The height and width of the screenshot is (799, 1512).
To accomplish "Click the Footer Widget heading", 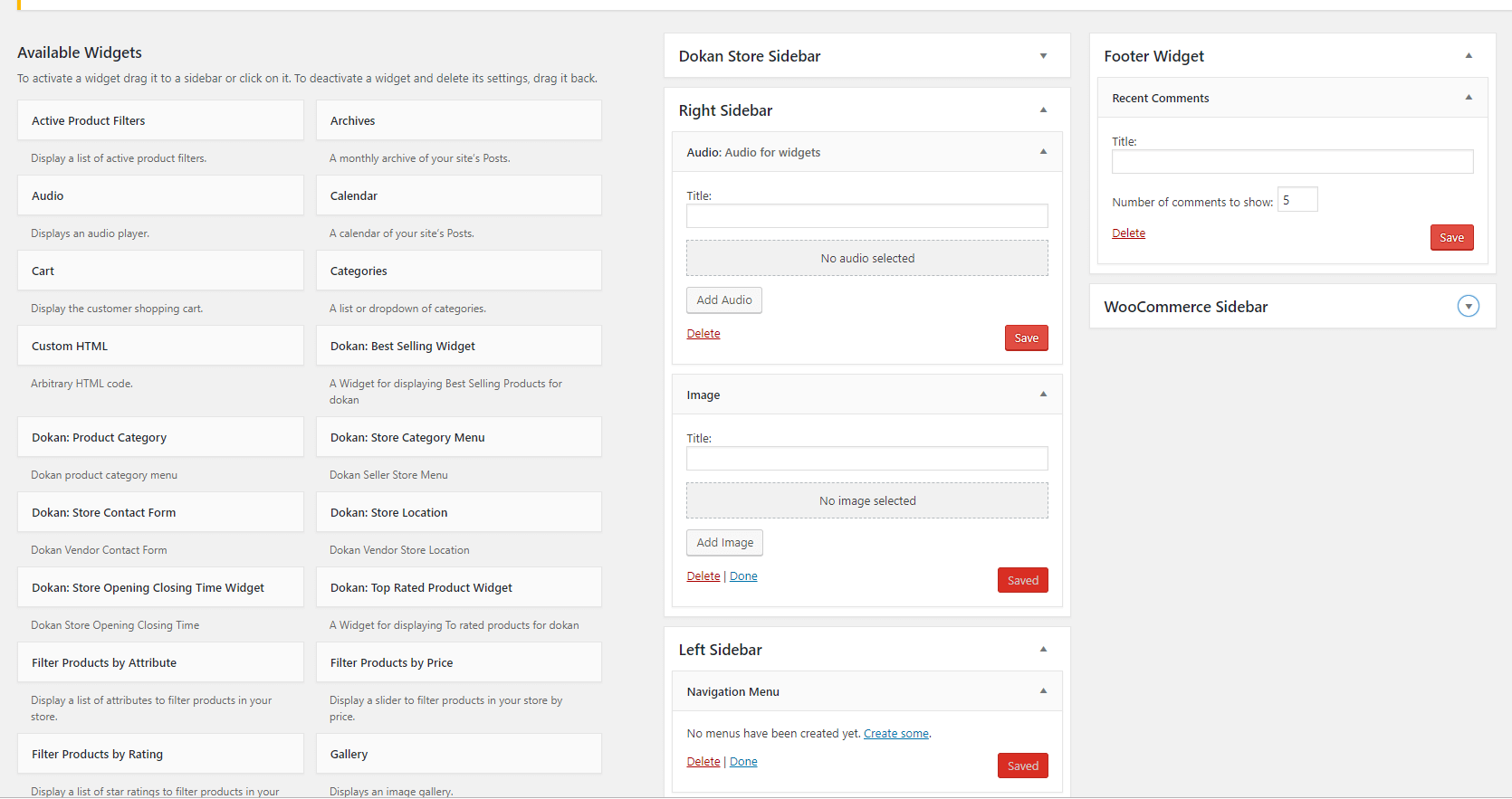I will pos(1153,56).
